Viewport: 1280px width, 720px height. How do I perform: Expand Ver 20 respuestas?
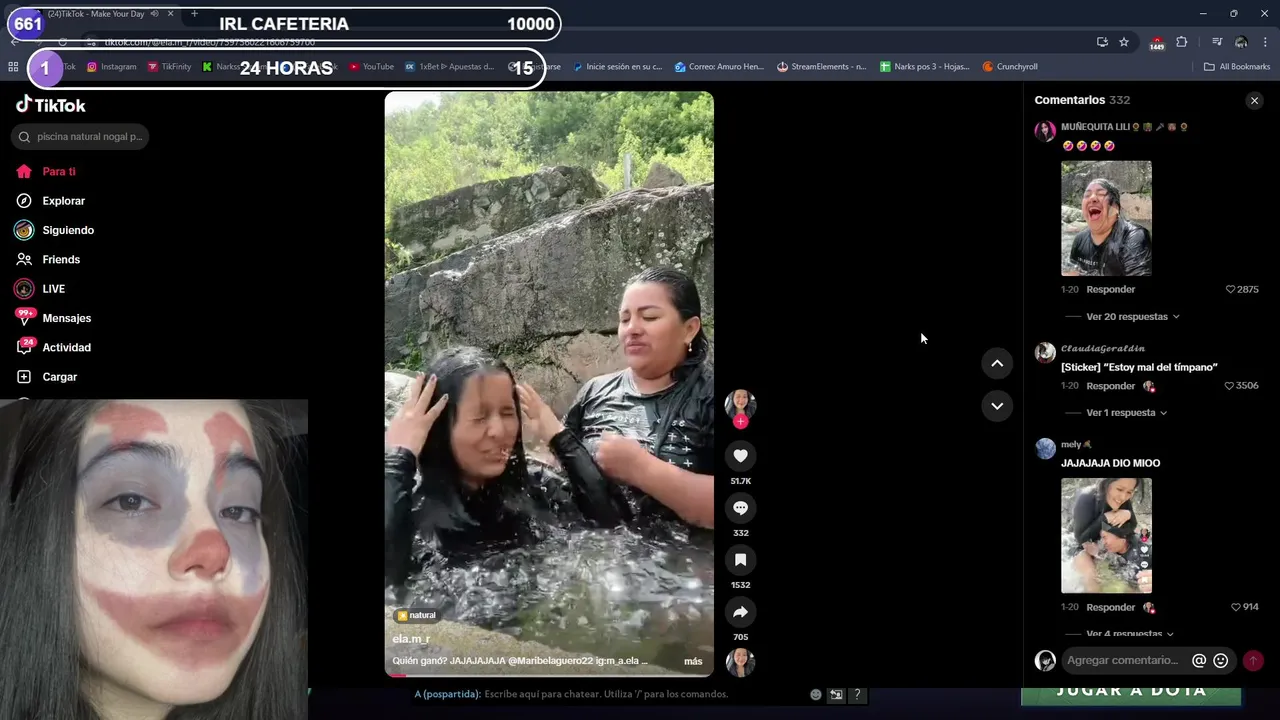pyautogui.click(x=1133, y=317)
